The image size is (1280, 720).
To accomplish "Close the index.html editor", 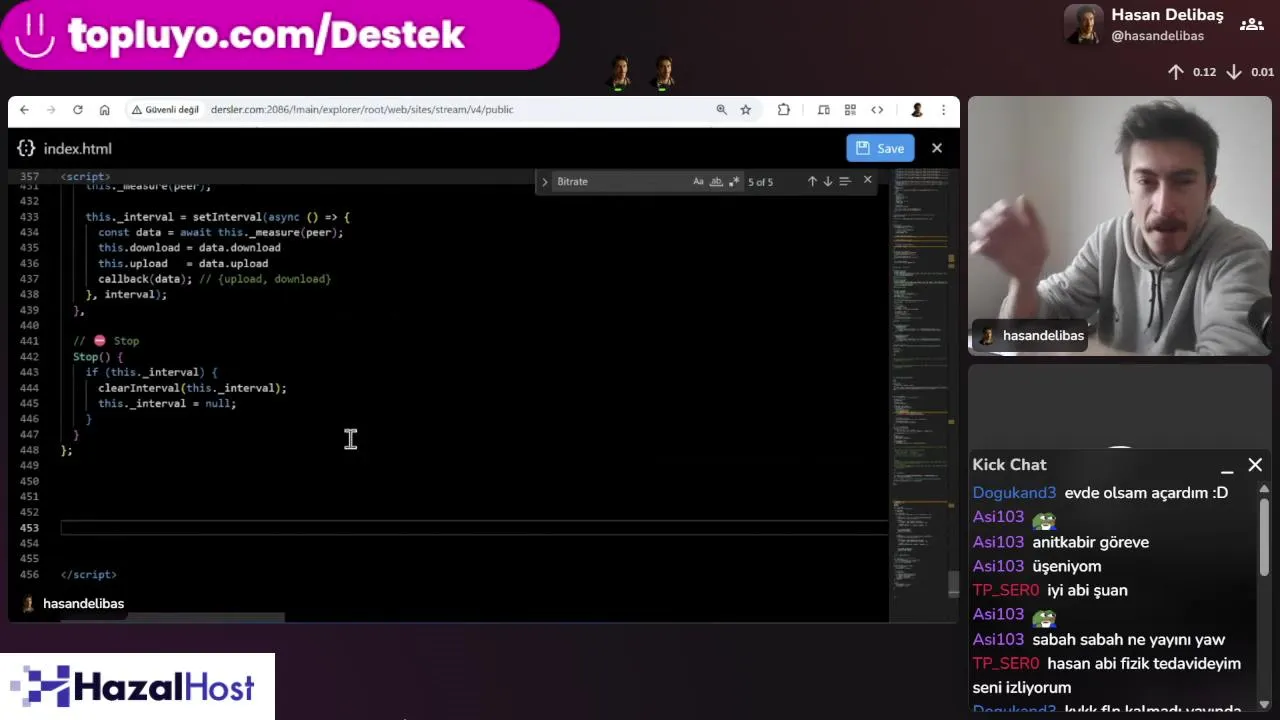I will [937, 148].
